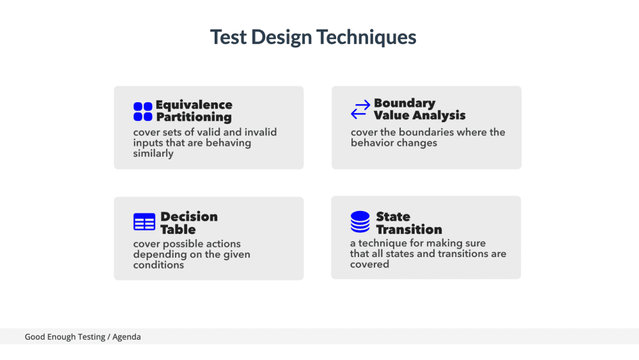Click the Test Design Techniques title
639x360 pixels.
pyautogui.click(x=313, y=37)
